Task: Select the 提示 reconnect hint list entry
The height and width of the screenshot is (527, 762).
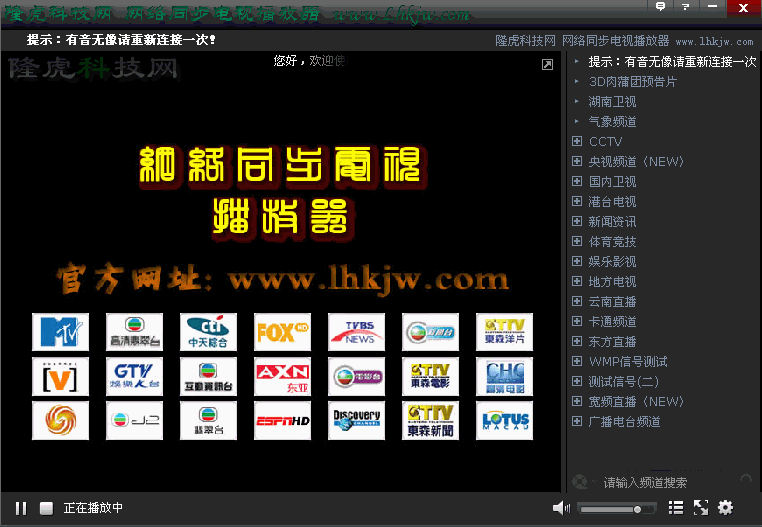Action: coord(672,62)
